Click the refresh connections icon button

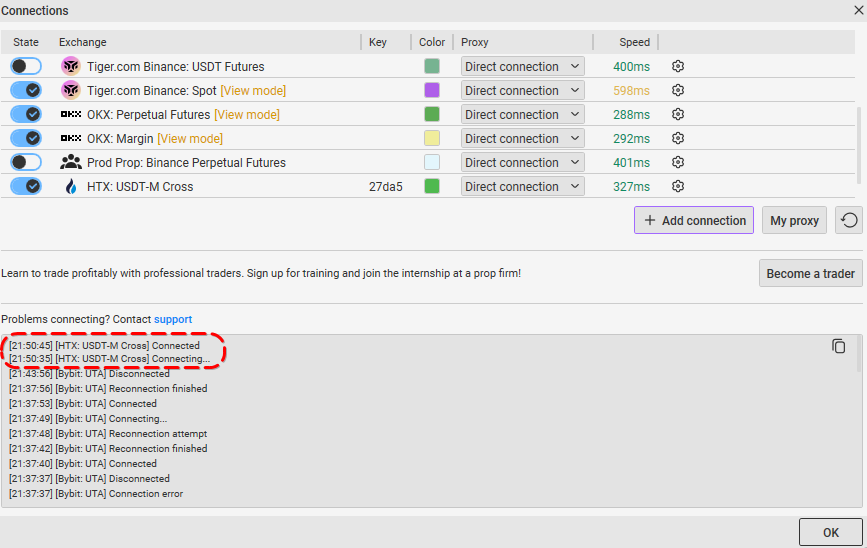point(849,220)
